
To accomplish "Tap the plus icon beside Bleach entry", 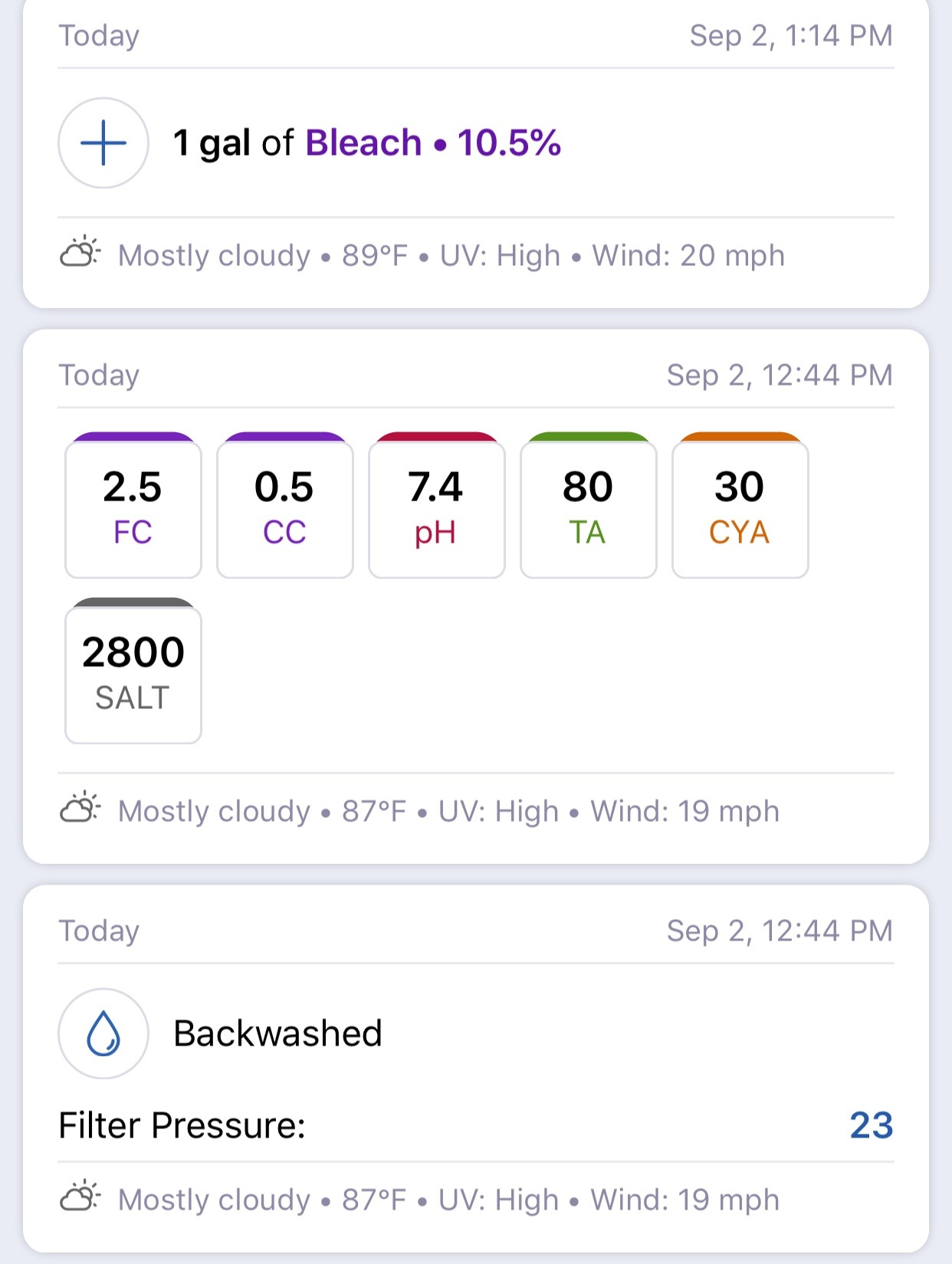I will tap(103, 143).
